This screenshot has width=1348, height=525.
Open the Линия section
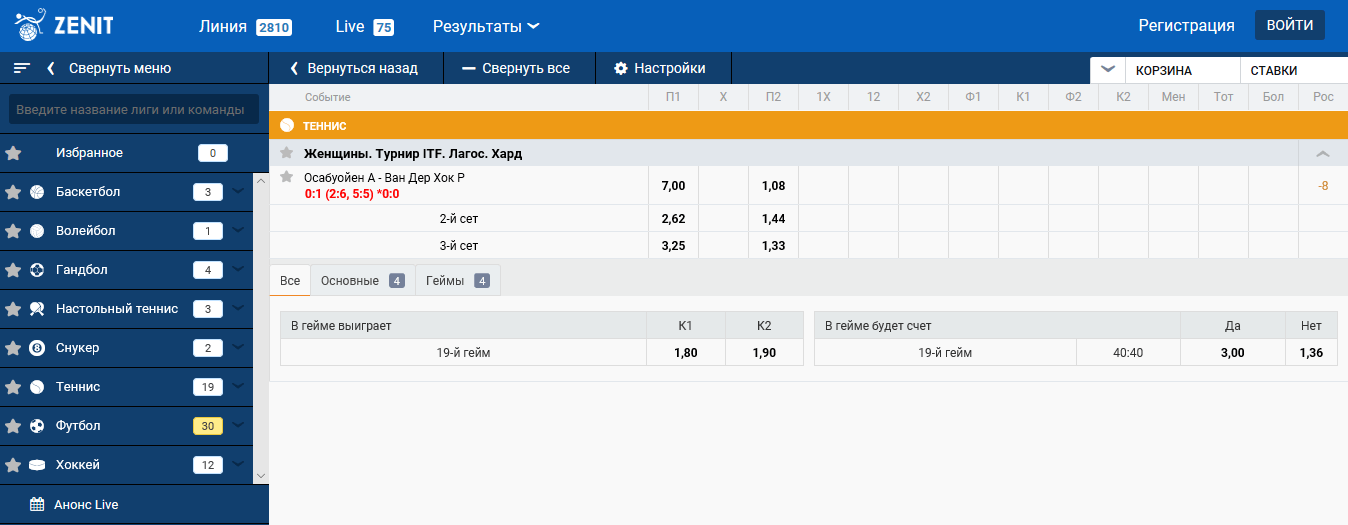[245, 26]
